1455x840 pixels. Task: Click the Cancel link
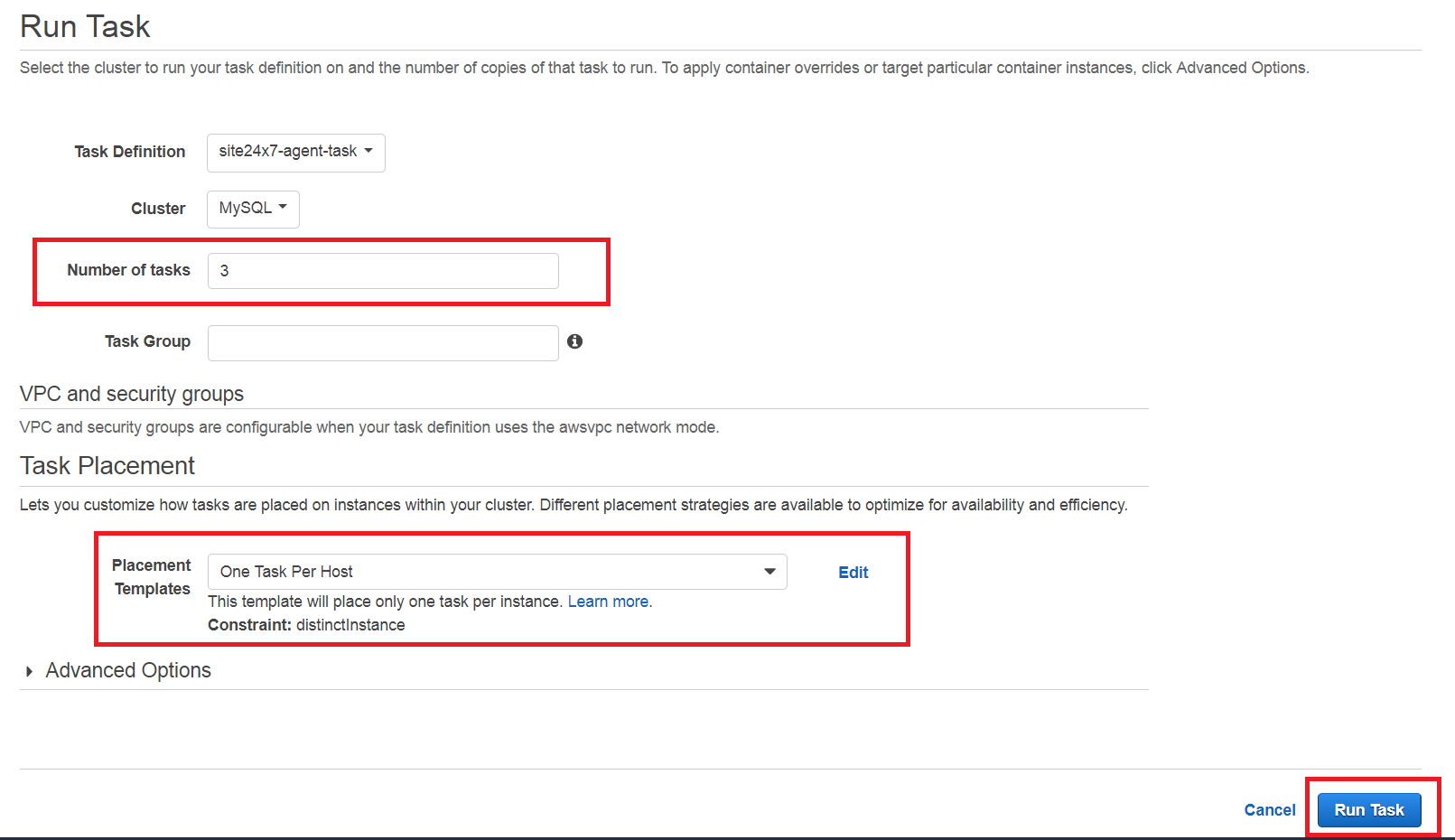pos(1269,809)
